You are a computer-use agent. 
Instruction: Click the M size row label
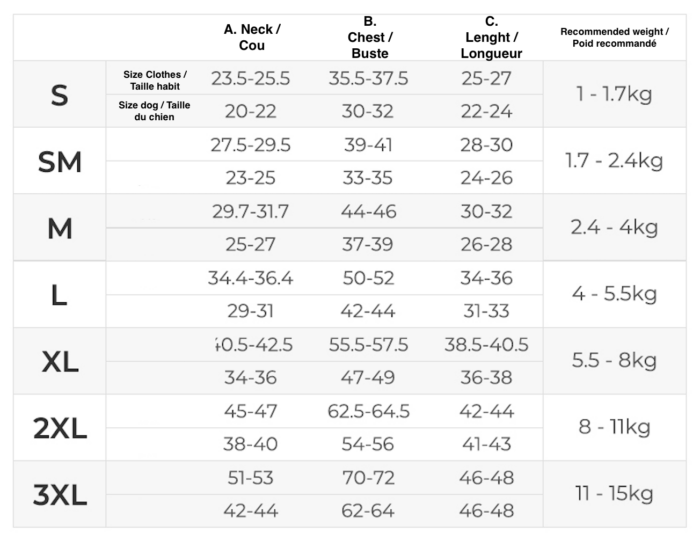pyautogui.click(x=59, y=228)
